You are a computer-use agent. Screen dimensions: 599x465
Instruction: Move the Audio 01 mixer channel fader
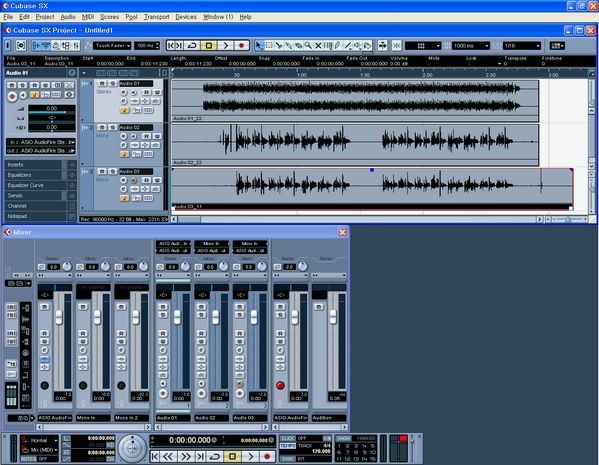[x=177, y=317]
